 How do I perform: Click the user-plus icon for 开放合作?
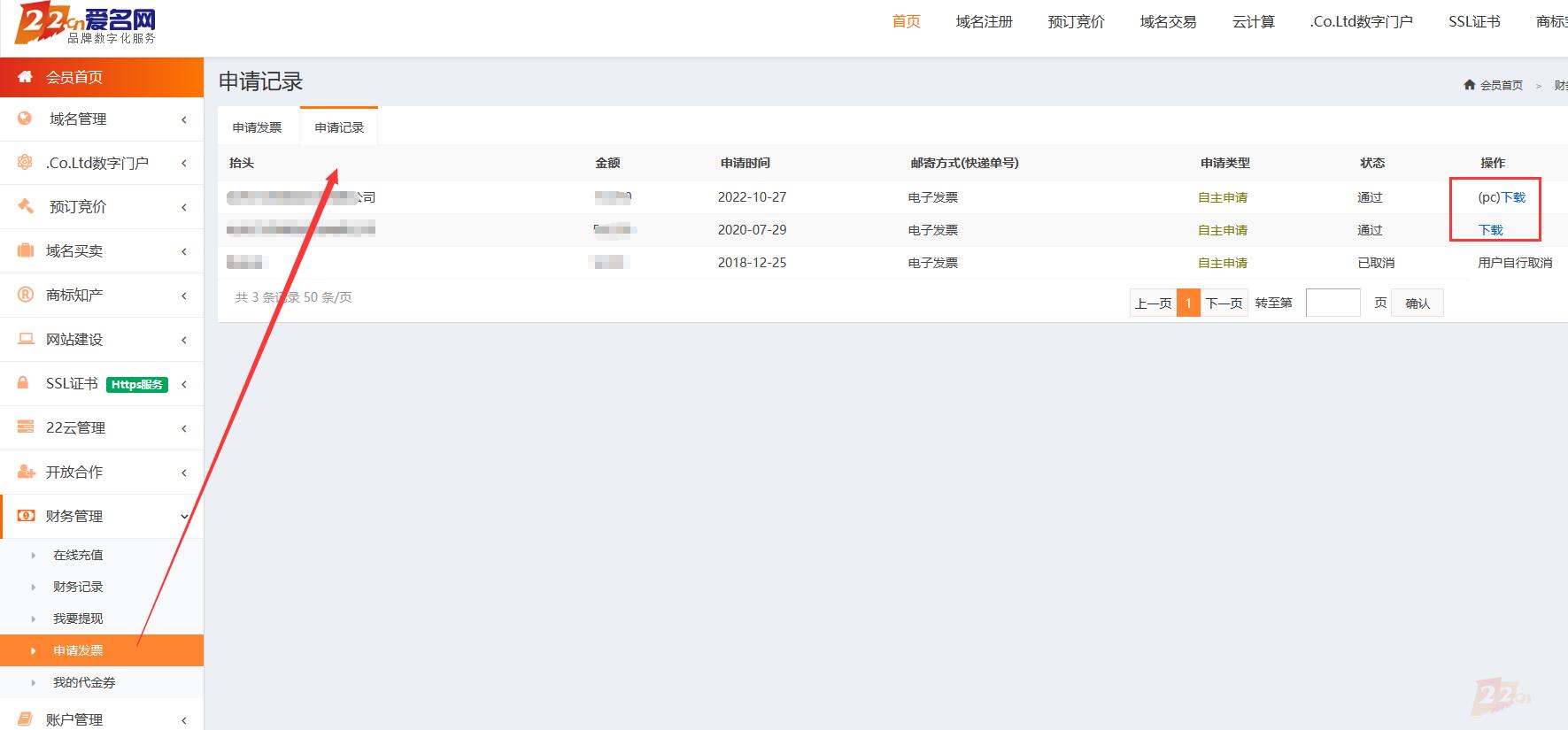tap(26, 472)
